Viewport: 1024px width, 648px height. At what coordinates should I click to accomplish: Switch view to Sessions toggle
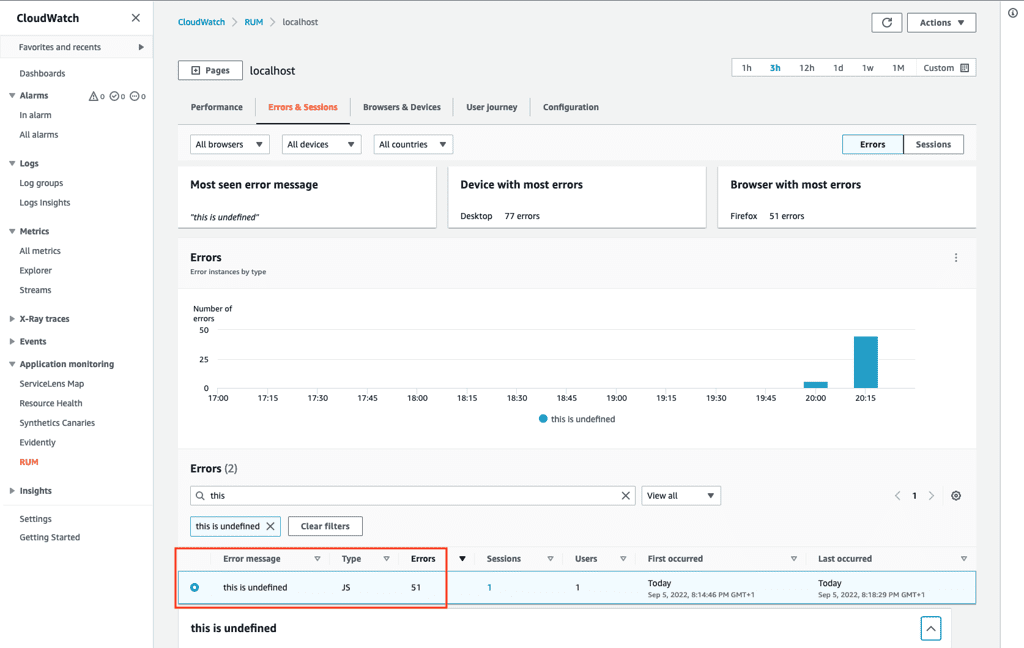click(x=933, y=144)
